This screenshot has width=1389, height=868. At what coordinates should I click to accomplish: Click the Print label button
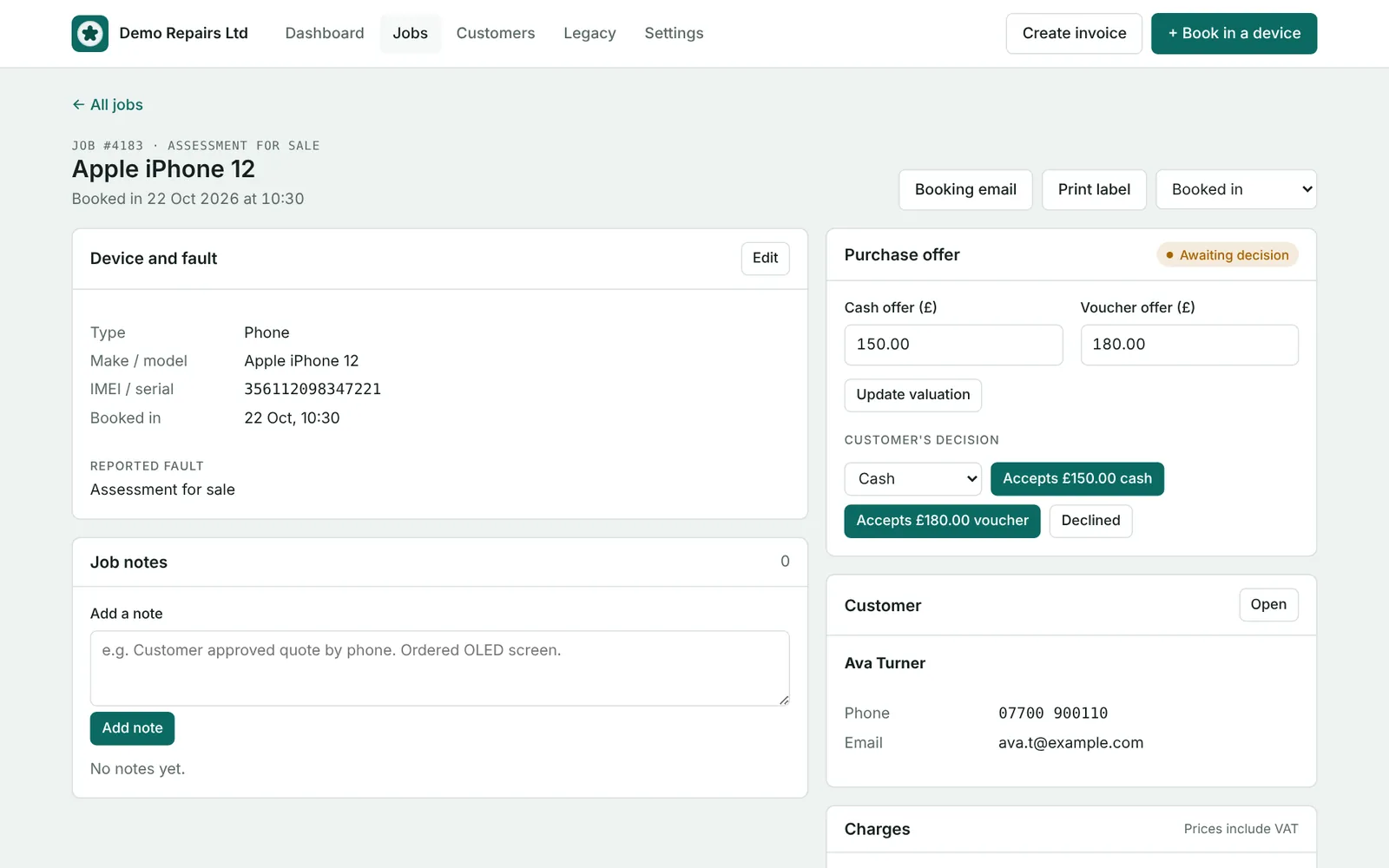coord(1094,189)
